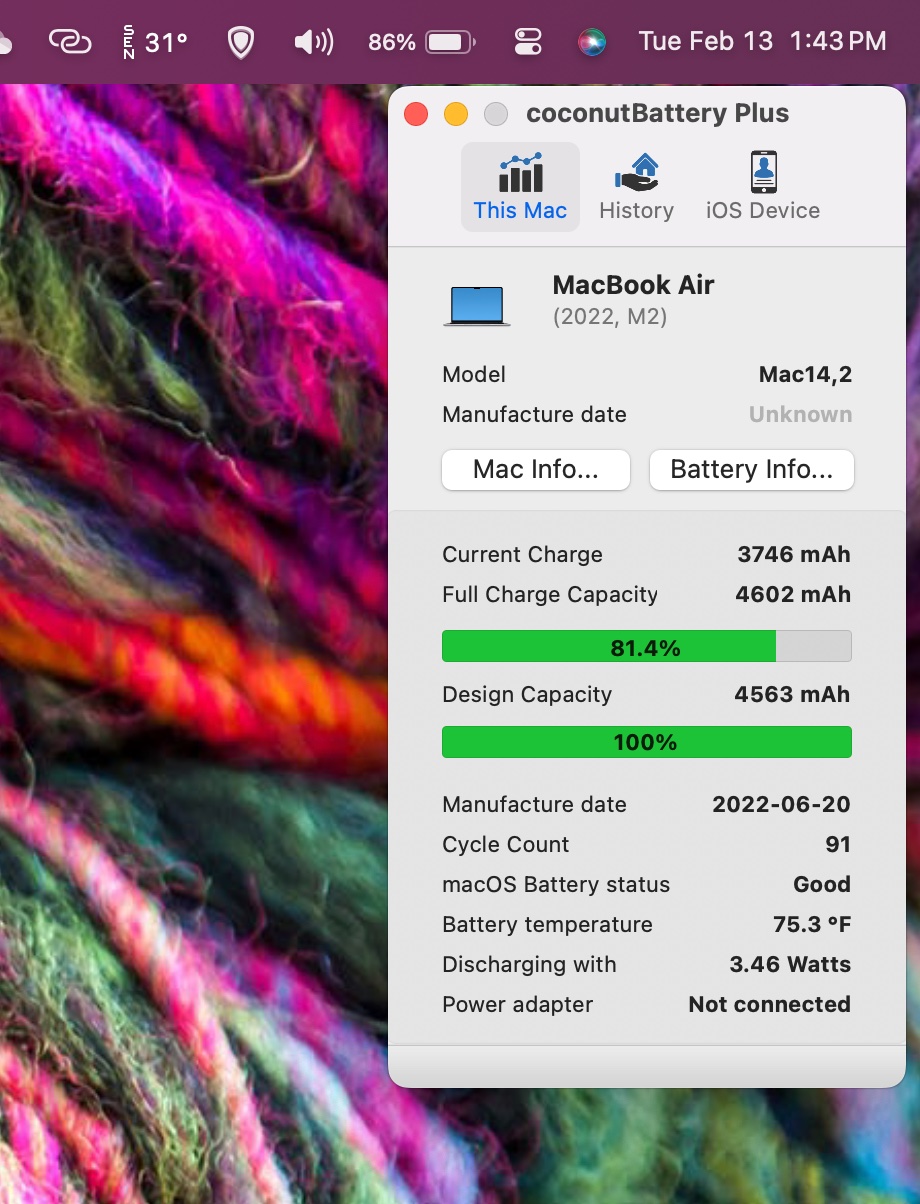Open Siri from the menu bar

592,42
